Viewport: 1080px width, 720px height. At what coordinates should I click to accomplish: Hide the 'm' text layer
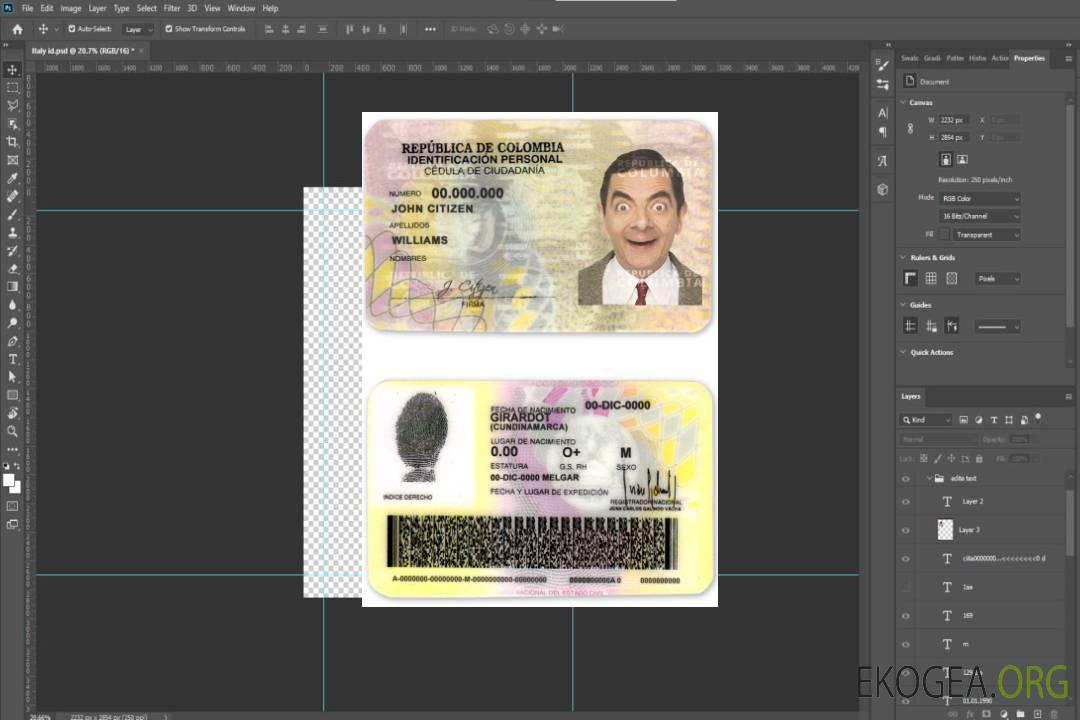coord(906,645)
